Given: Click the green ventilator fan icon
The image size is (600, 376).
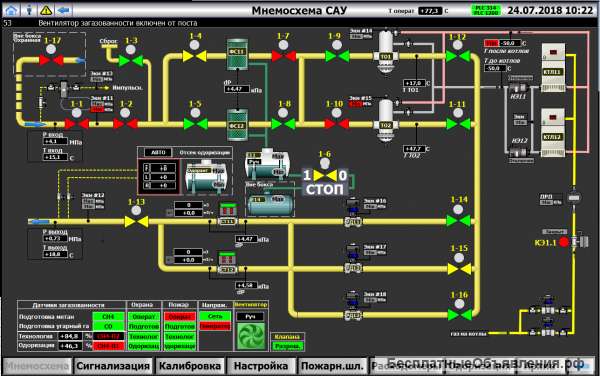Looking at the screenshot, I should point(251,336).
